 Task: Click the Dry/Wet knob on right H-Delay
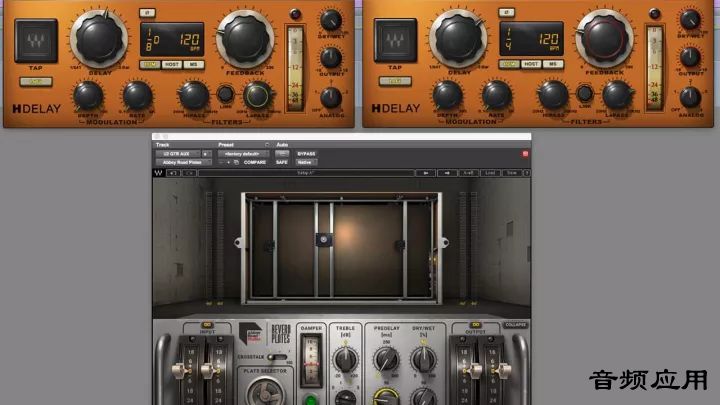(x=690, y=20)
